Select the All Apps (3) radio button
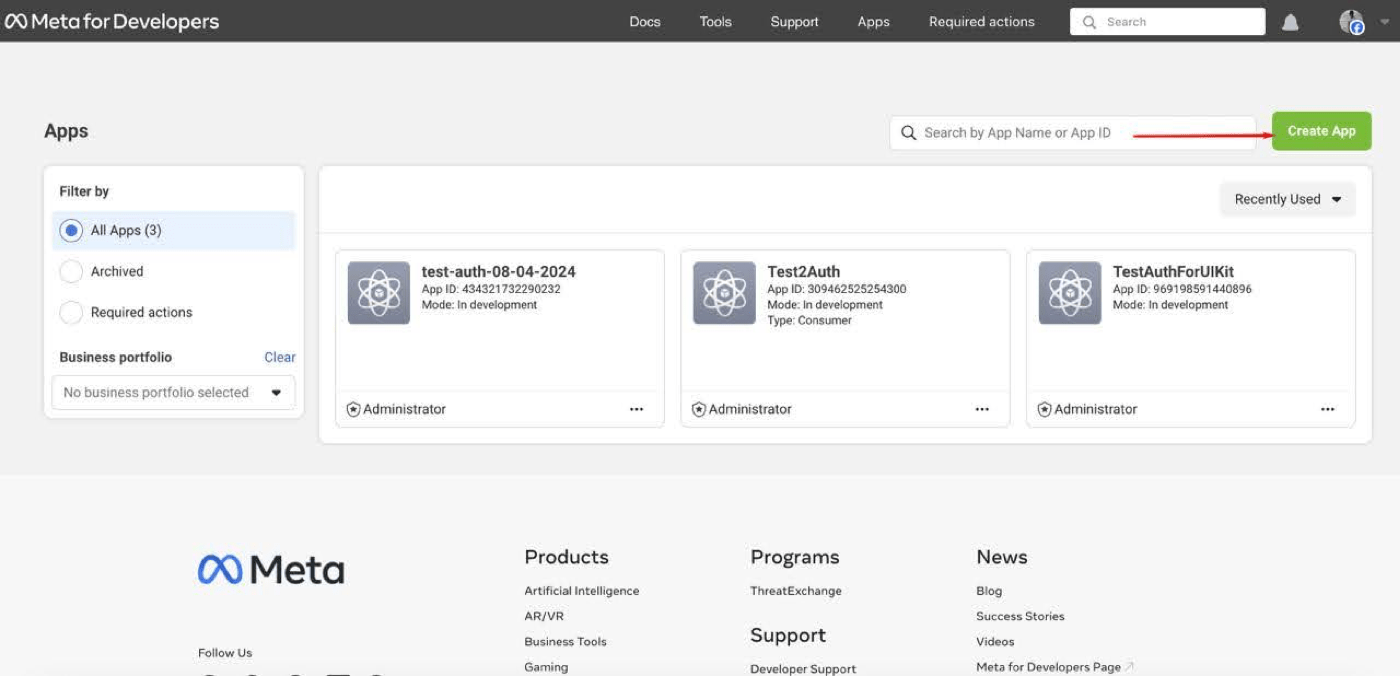This screenshot has width=1400, height=676. [71, 230]
